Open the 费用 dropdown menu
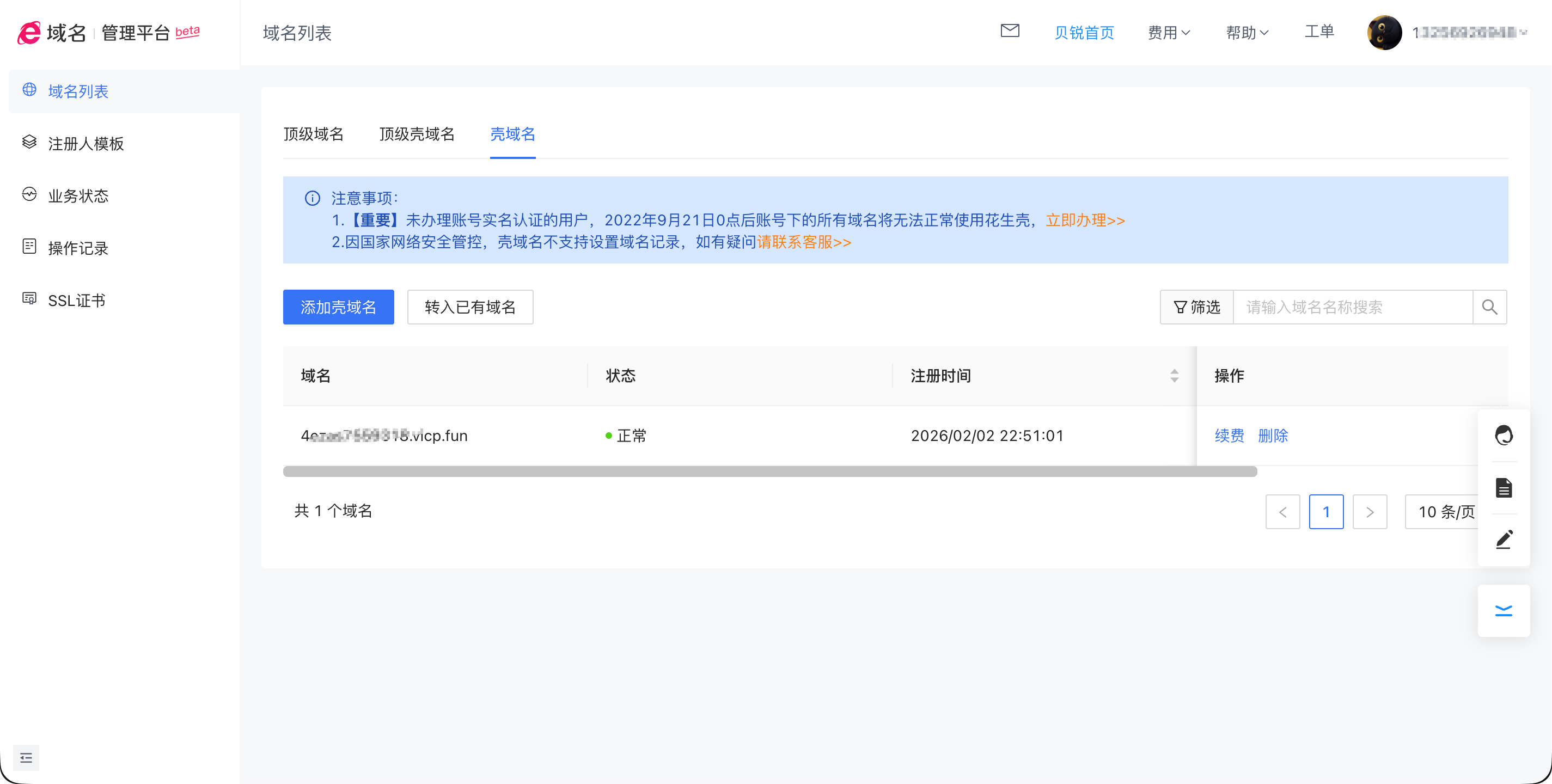This screenshot has height=784, width=1552. tap(1168, 33)
